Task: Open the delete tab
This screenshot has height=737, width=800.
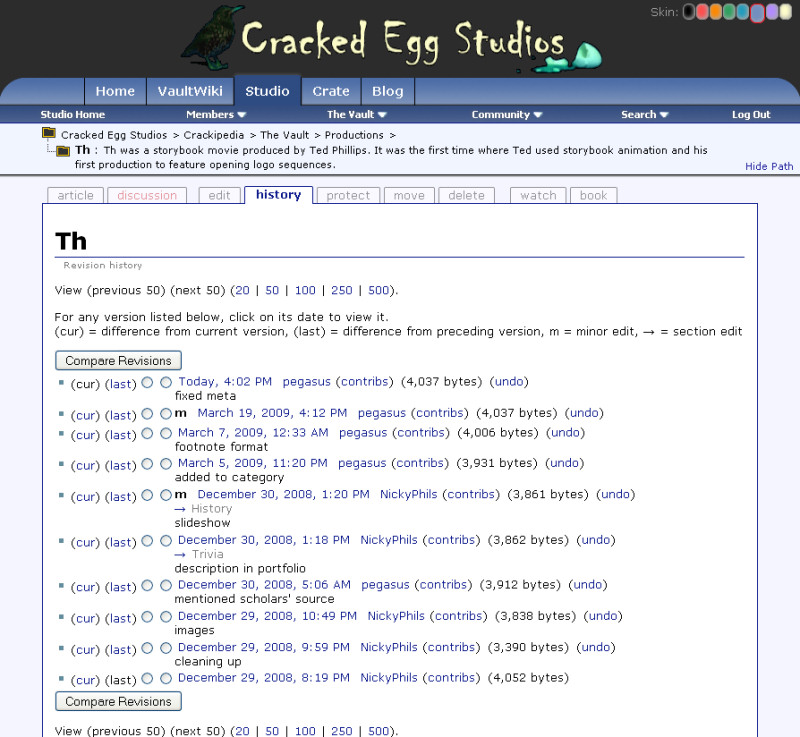Action: tap(466, 195)
